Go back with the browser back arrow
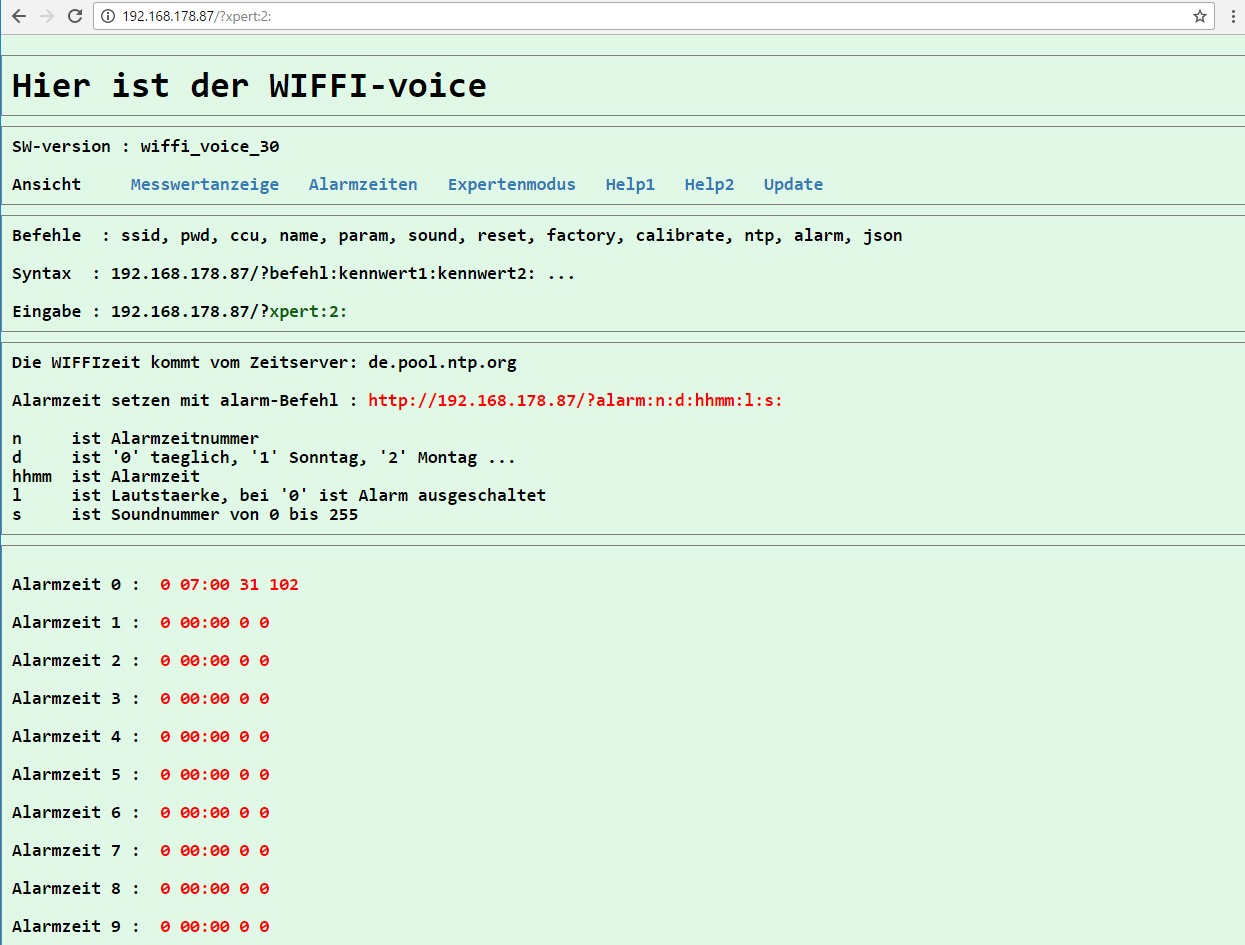The height and width of the screenshot is (945, 1245). point(19,16)
